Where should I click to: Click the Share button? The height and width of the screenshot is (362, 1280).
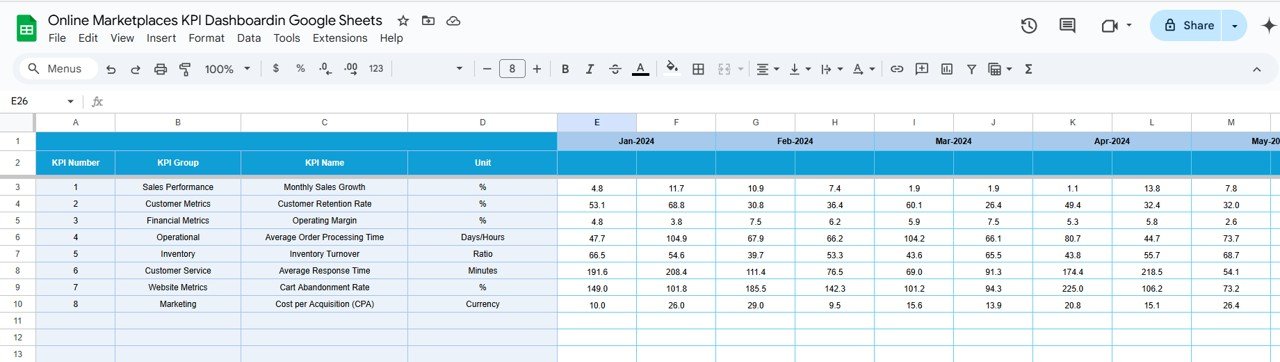(x=1188, y=26)
